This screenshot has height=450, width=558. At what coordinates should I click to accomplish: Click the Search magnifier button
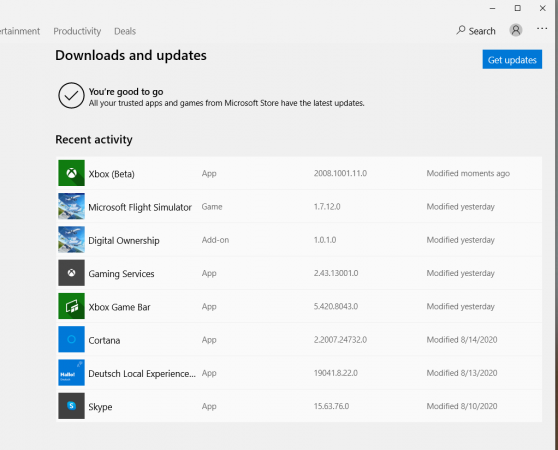click(x=476, y=31)
